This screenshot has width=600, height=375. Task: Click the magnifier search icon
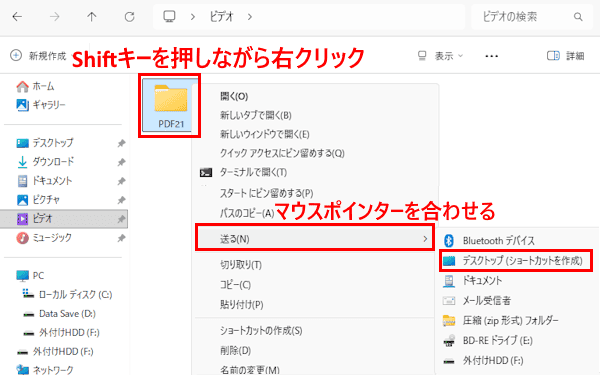click(578, 17)
